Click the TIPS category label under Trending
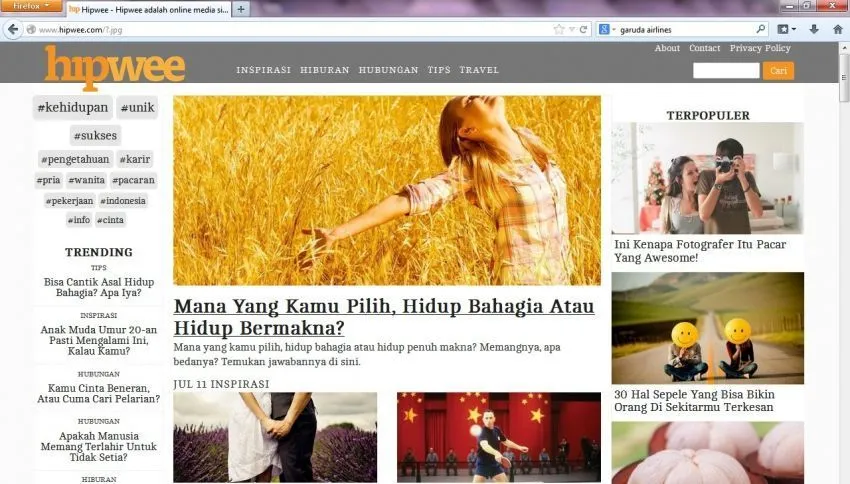Screen dimensions: 850x484 click(99, 268)
